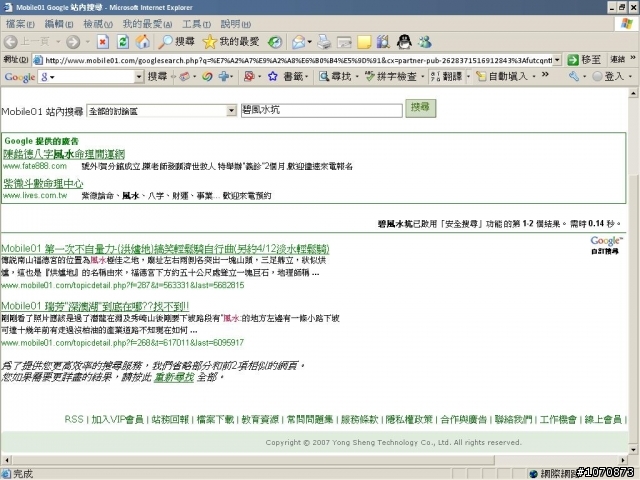
Task: Click 翻譯 translate button
Action: pyautogui.click(x=447, y=76)
